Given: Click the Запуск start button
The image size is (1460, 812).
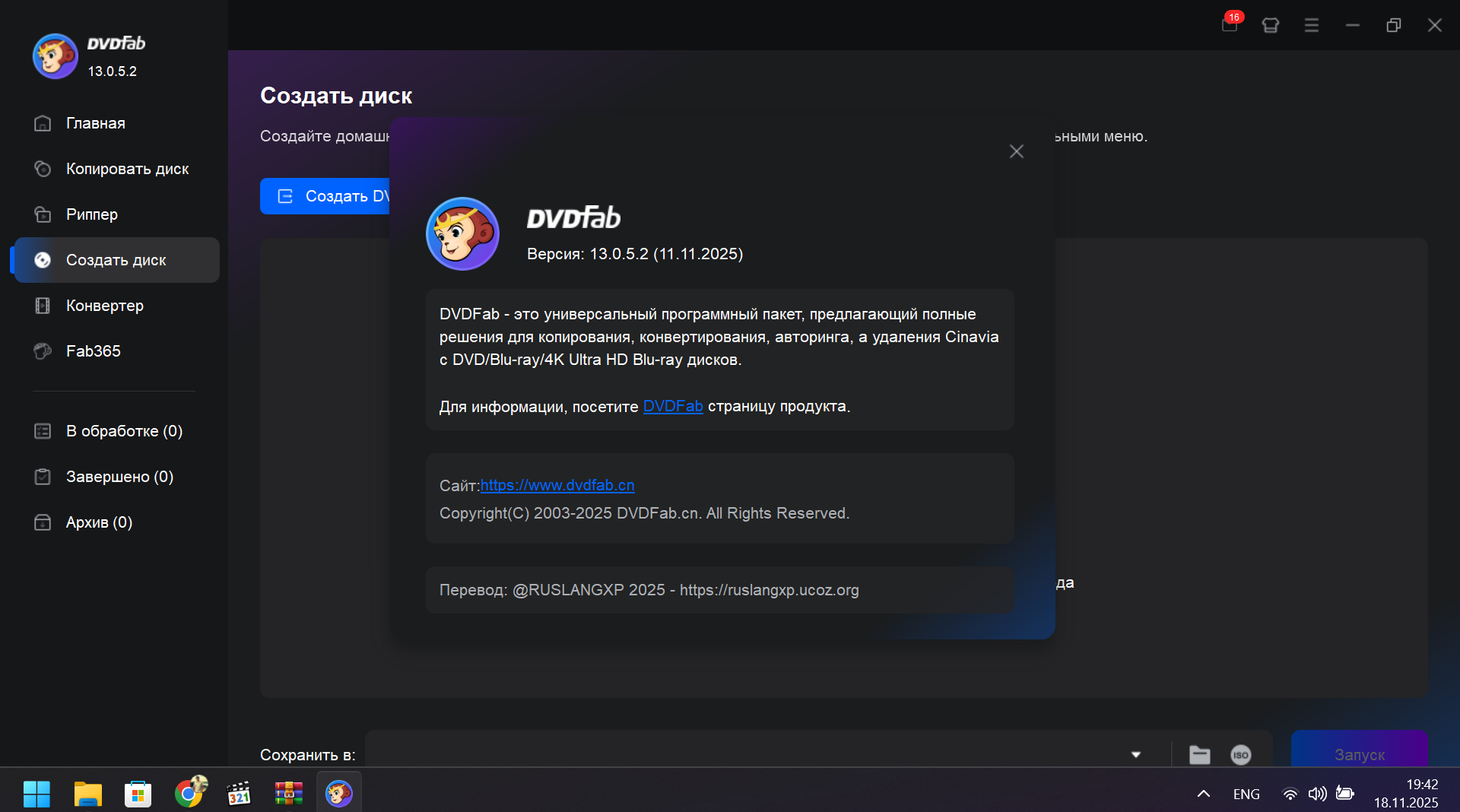Looking at the screenshot, I should [1360, 750].
